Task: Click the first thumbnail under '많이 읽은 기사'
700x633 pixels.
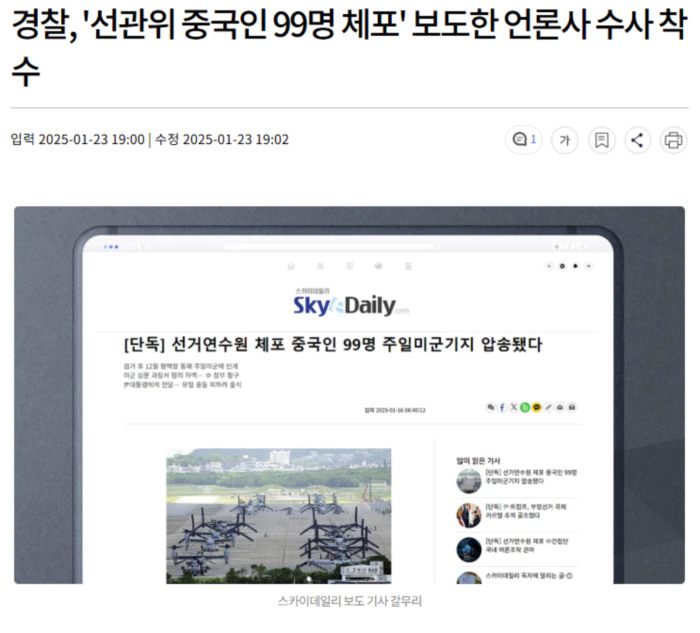Action: [x=469, y=479]
